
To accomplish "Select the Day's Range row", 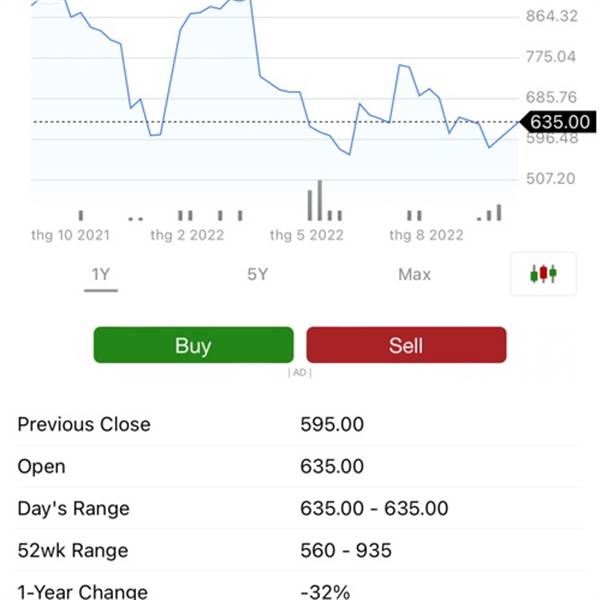I will click(x=300, y=509).
